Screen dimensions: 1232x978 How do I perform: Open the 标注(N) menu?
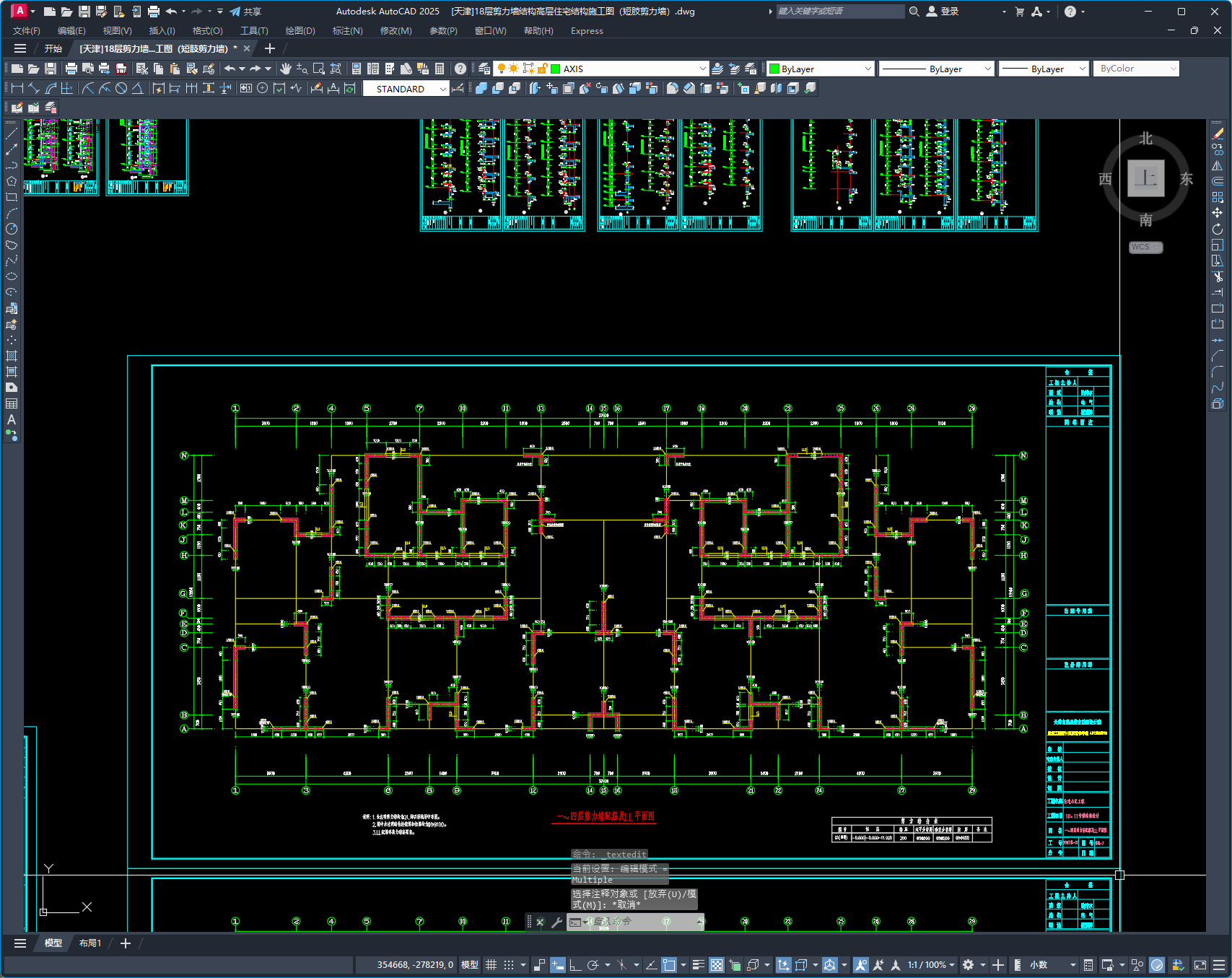348,31
